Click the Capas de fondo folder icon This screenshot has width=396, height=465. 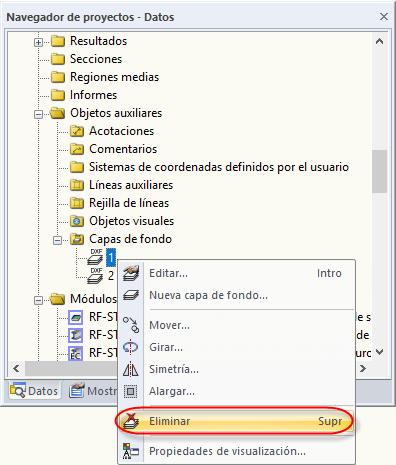pos(77,239)
